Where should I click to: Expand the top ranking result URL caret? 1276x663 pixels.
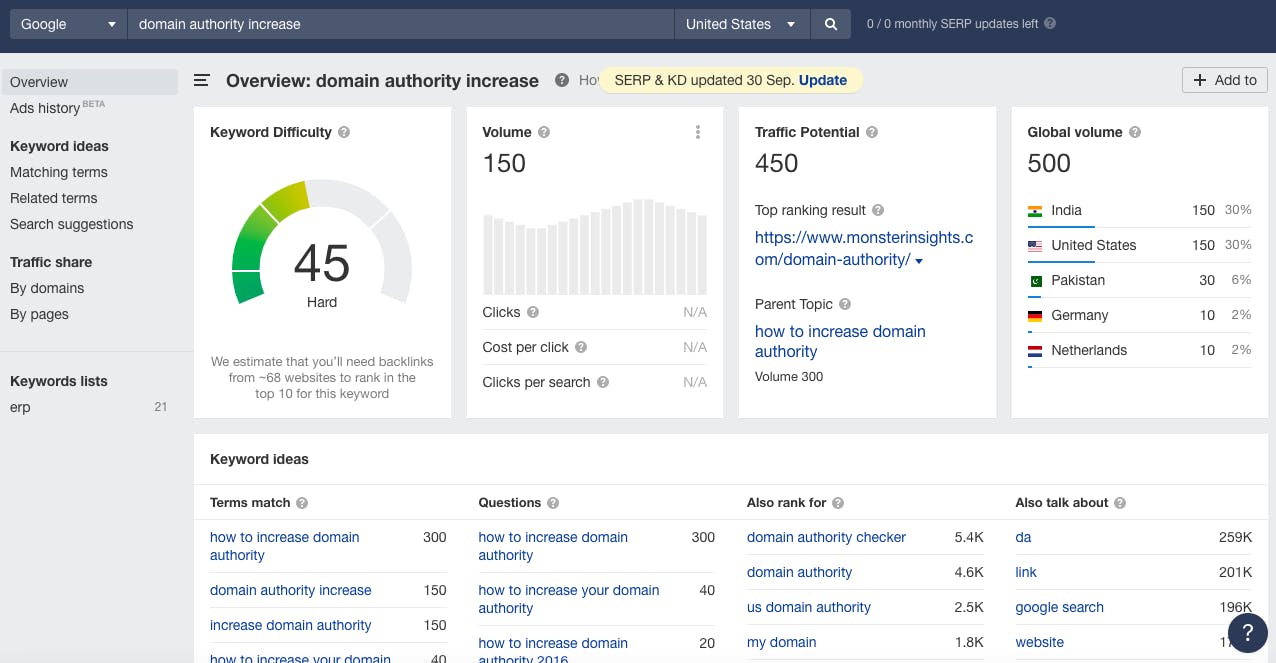tap(919, 261)
